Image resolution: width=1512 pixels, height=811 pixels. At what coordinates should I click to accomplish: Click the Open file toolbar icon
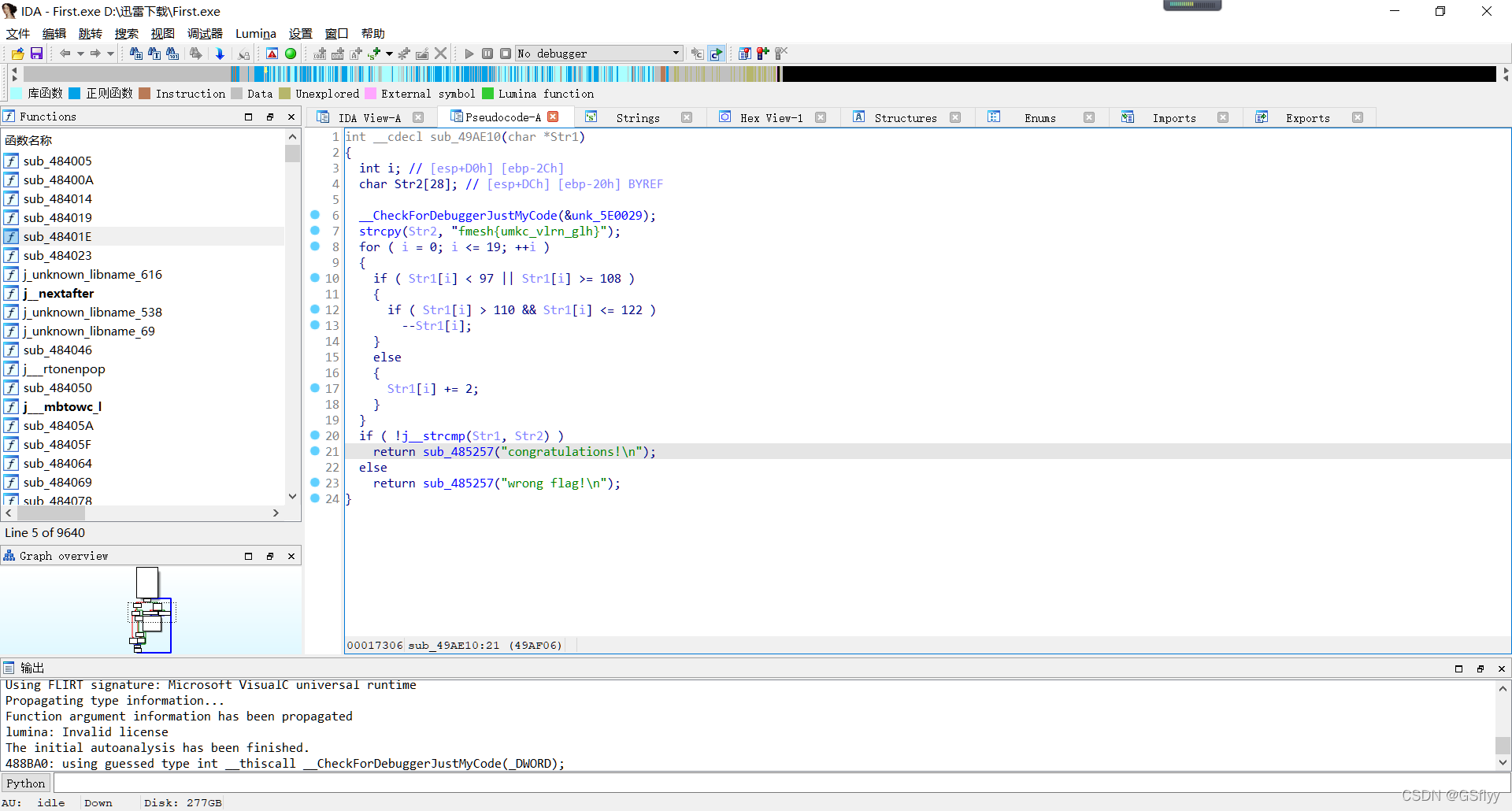coord(17,54)
